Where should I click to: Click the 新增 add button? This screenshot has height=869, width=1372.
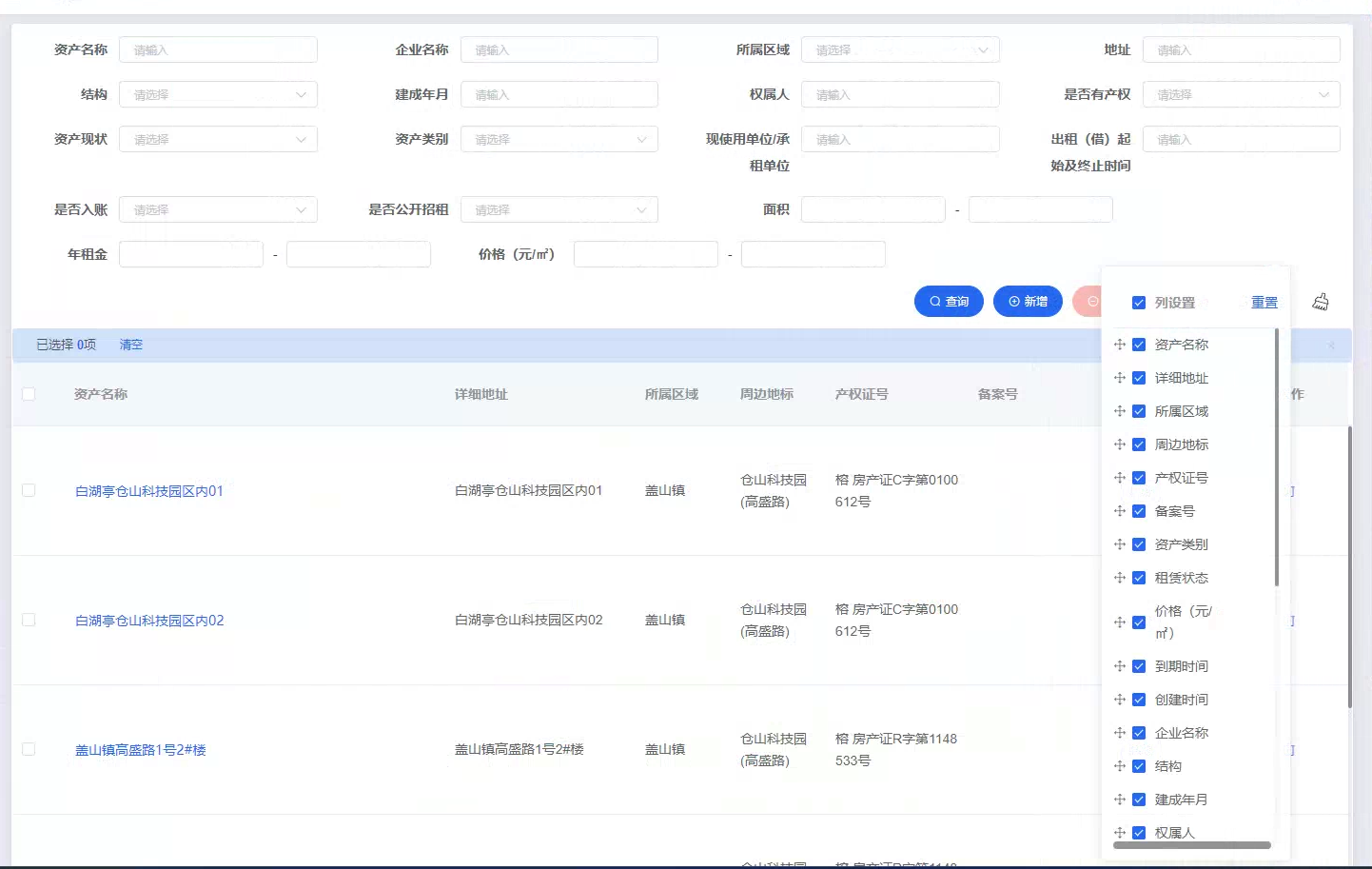(x=1028, y=301)
